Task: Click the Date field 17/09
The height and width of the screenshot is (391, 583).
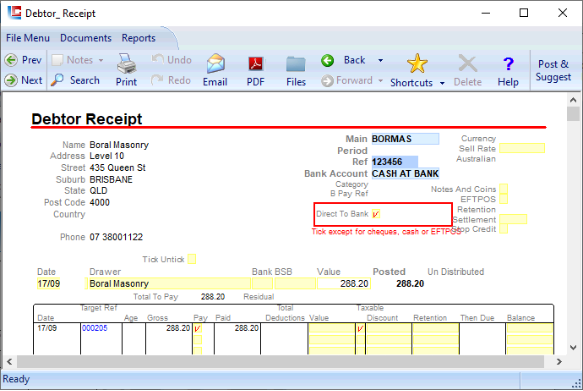Action: (49, 284)
